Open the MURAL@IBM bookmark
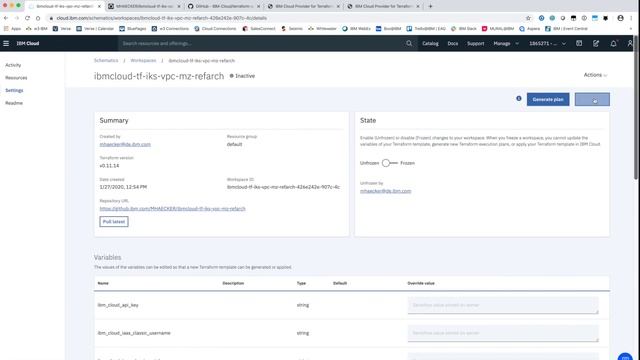The width and height of the screenshot is (640, 360). coord(498,29)
